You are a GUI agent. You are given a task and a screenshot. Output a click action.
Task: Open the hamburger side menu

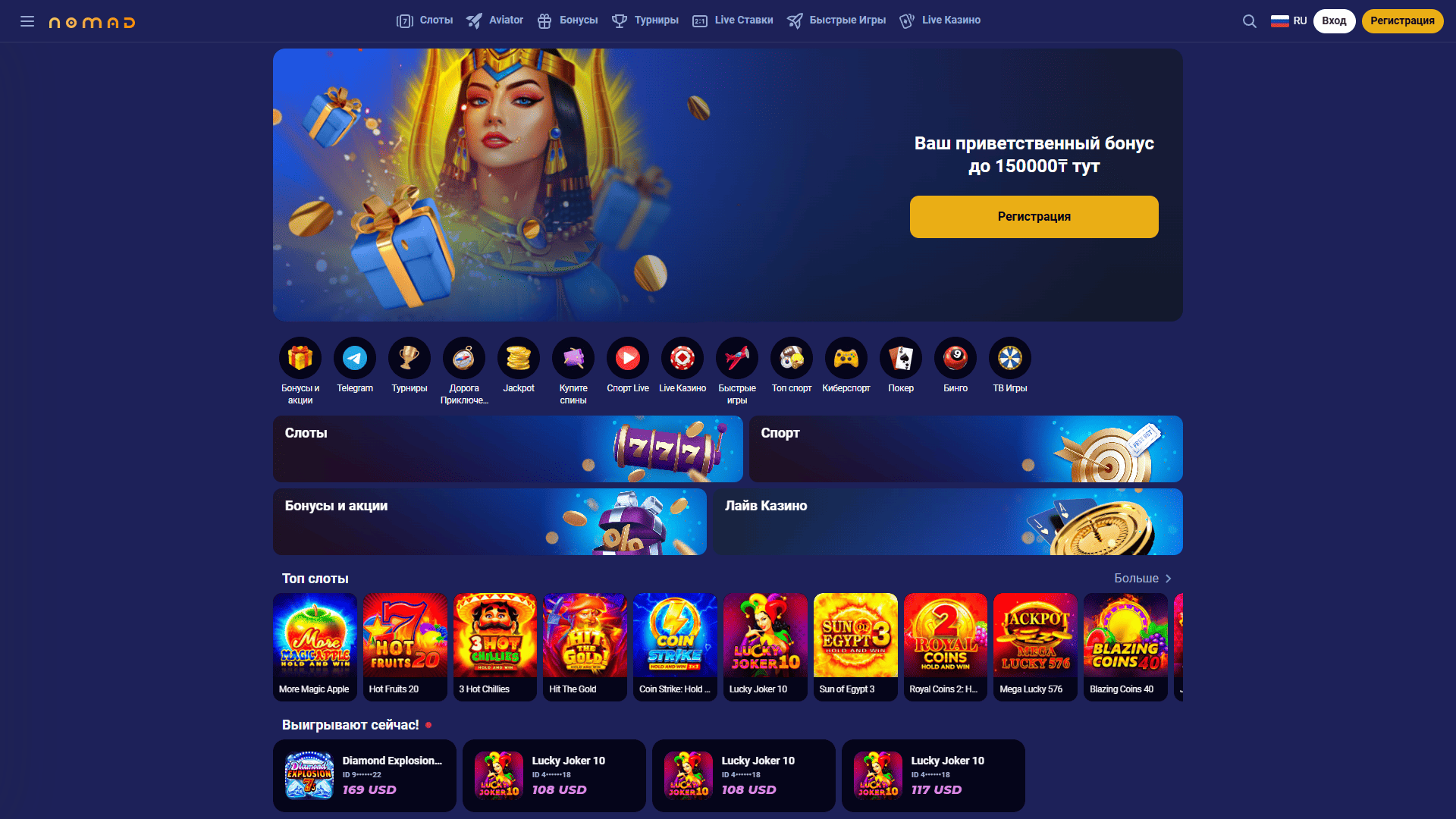click(x=27, y=21)
